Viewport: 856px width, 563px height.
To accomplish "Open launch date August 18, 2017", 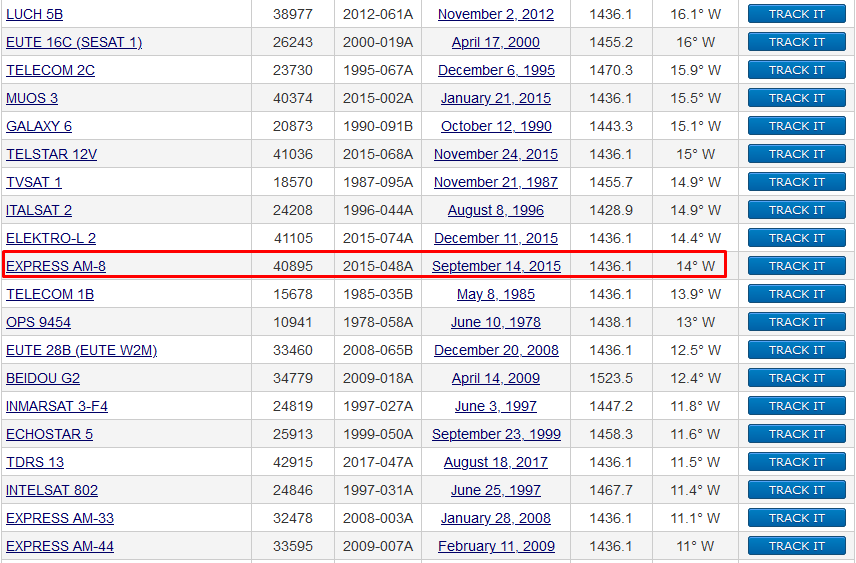I will coord(496,463).
